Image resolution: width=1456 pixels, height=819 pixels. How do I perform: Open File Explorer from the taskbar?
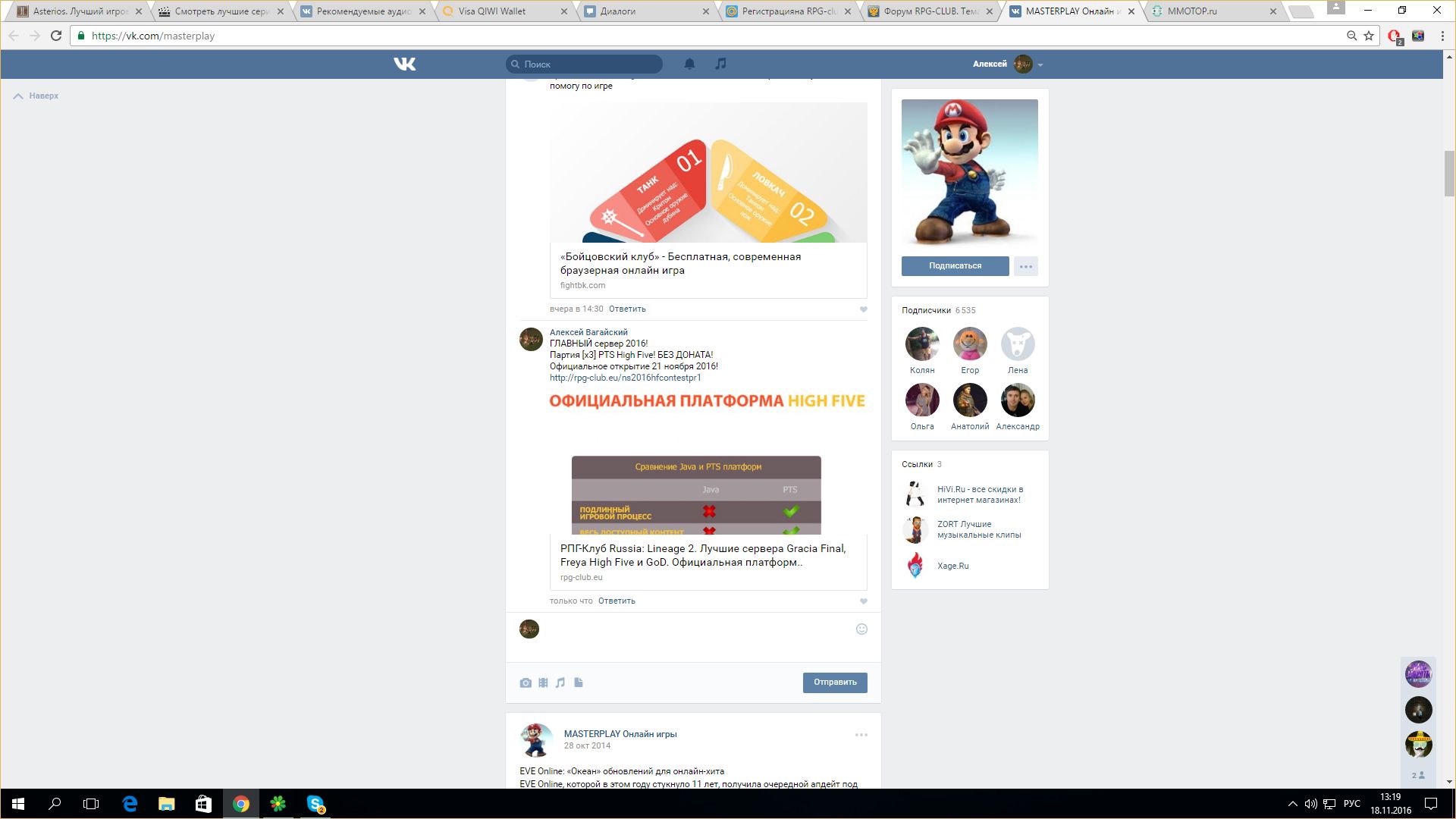(166, 804)
